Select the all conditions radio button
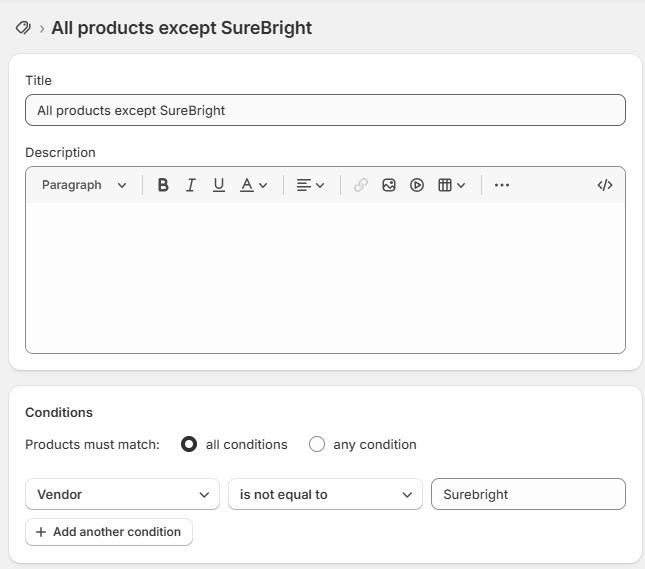Viewport: 645px width, 569px height. 189,444
